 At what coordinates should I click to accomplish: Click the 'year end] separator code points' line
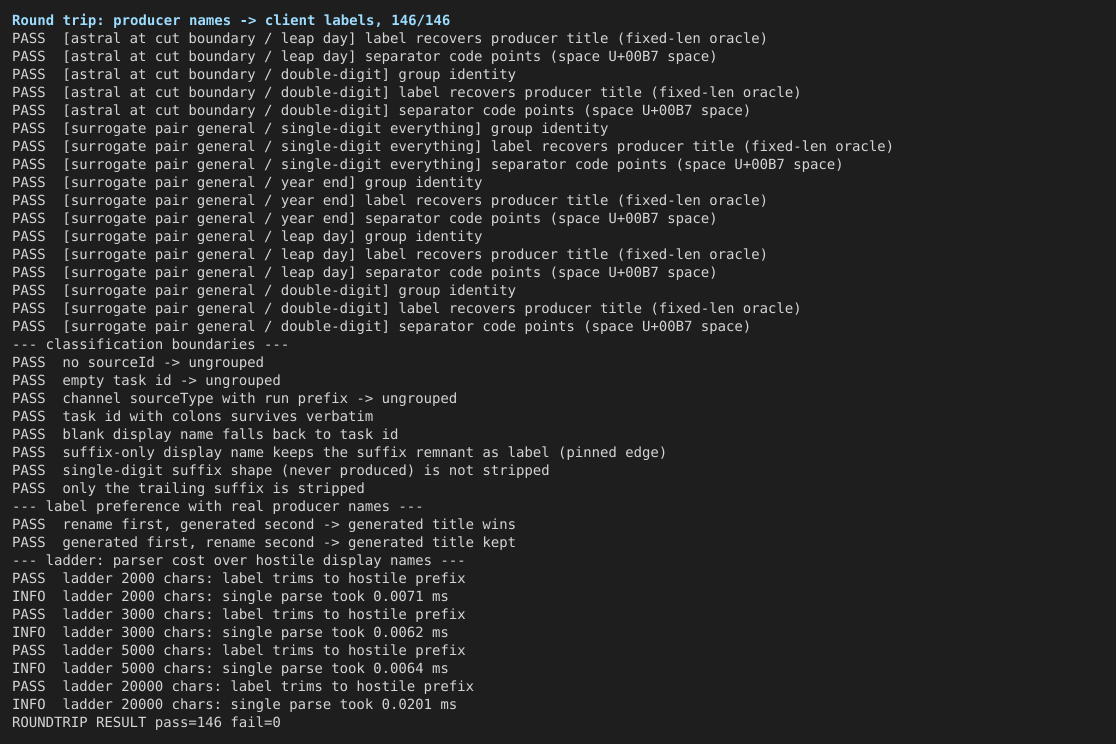click(x=364, y=219)
